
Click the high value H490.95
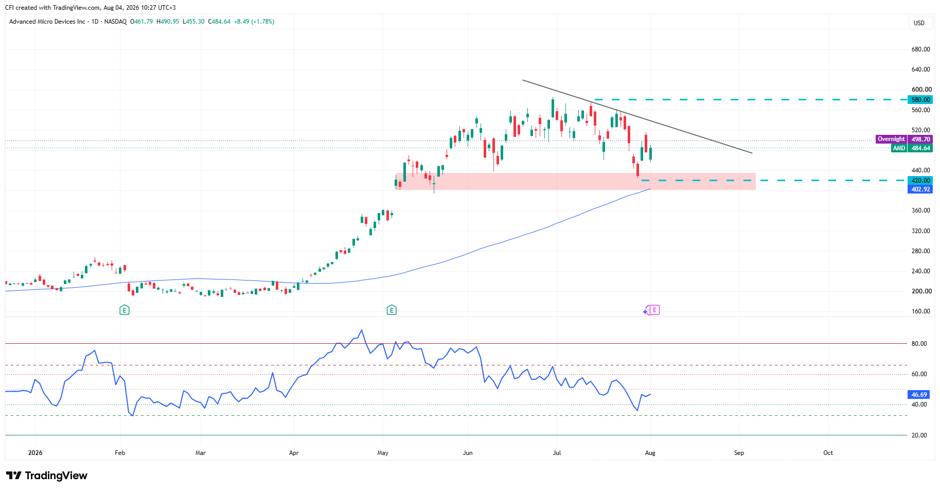(x=167, y=22)
